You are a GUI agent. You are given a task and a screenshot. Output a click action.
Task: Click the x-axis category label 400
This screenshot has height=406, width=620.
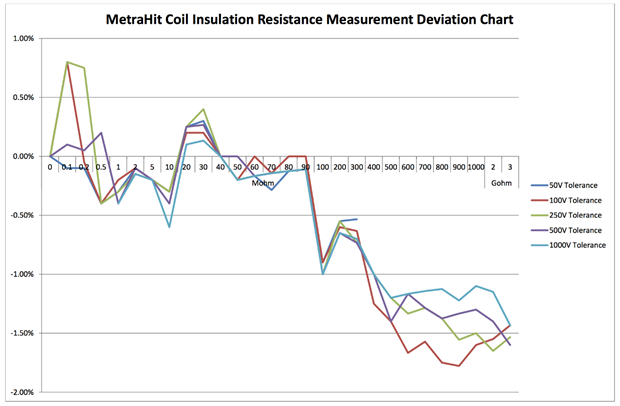[x=374, y=167]
